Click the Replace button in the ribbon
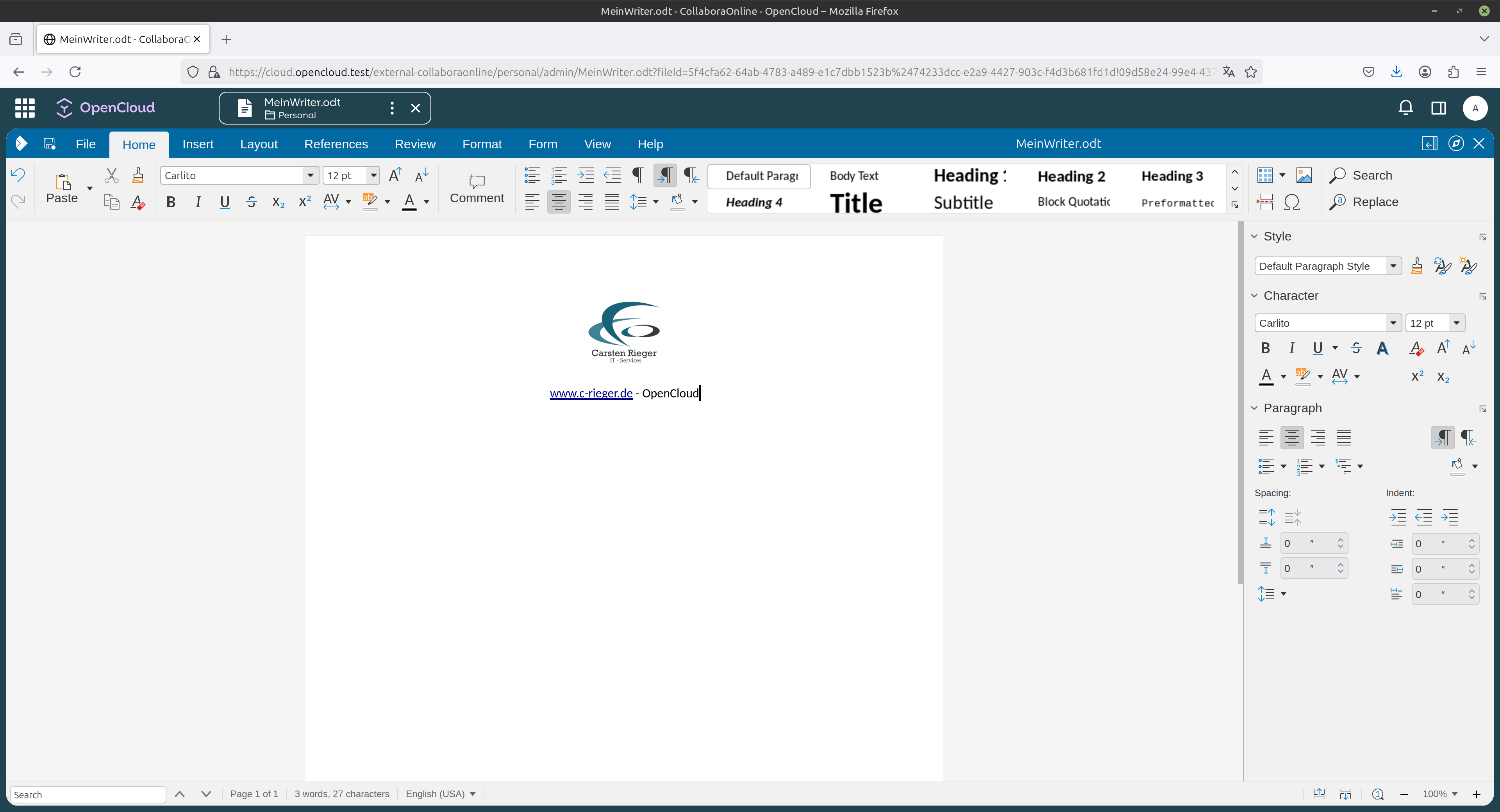This screenshot has width=1500, height=812. pyautogui.click(x=1364, y=202)
